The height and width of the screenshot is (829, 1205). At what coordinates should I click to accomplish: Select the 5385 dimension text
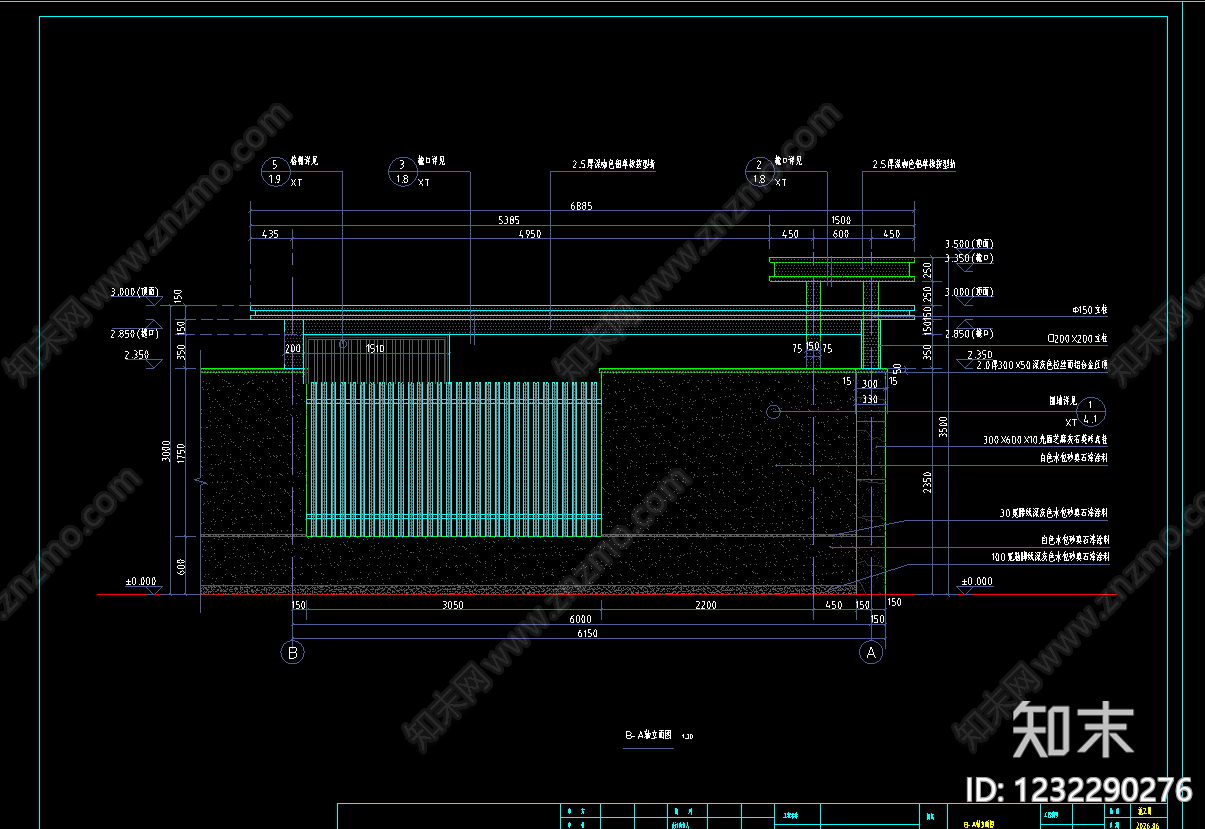(509, 219)
